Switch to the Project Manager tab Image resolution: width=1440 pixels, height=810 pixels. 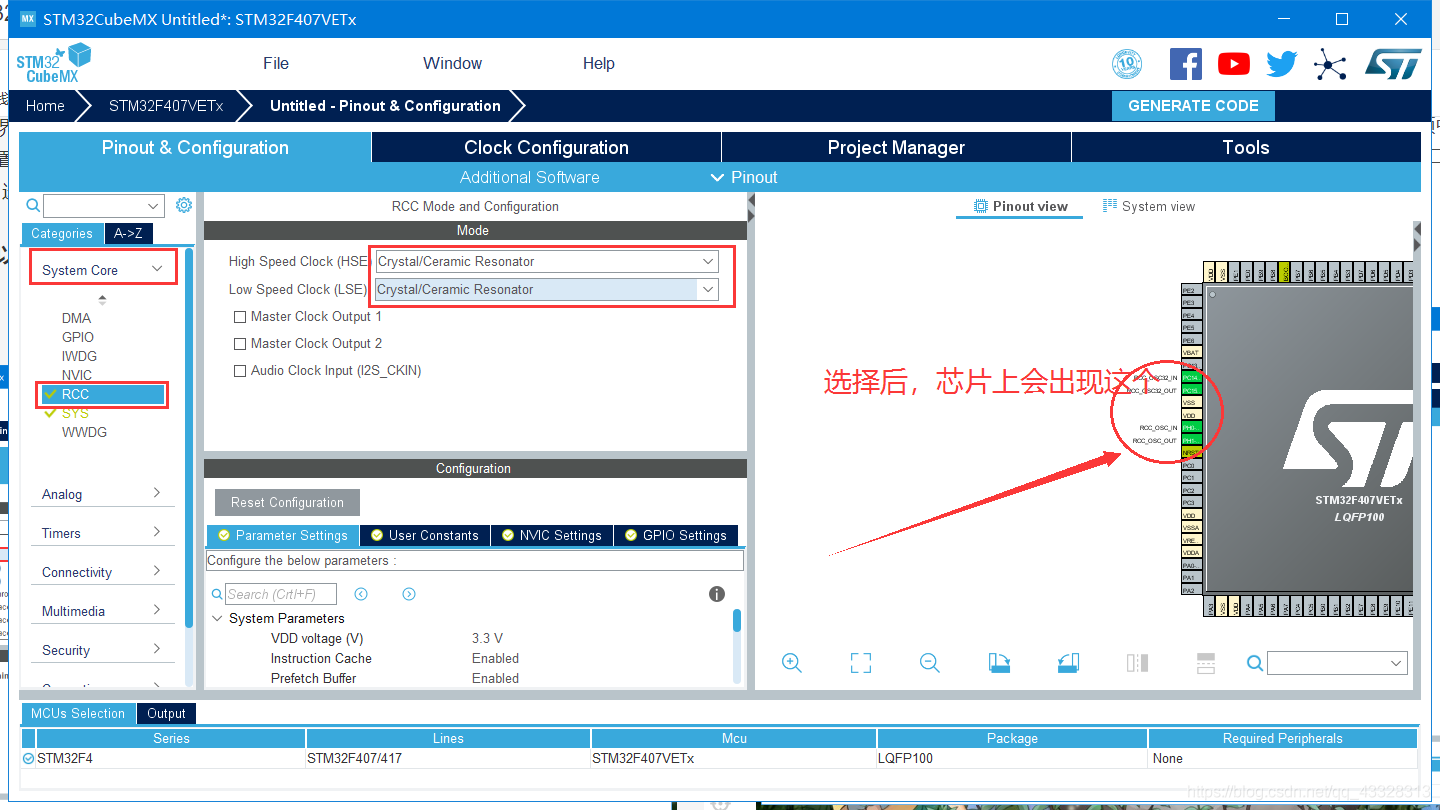pyautogui.click(x=896, y=147)
